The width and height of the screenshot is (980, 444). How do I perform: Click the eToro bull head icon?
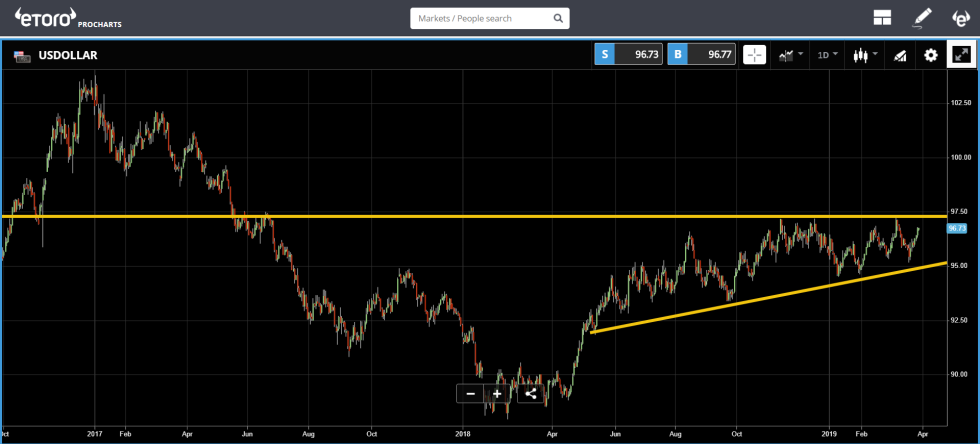click(960, 18)
